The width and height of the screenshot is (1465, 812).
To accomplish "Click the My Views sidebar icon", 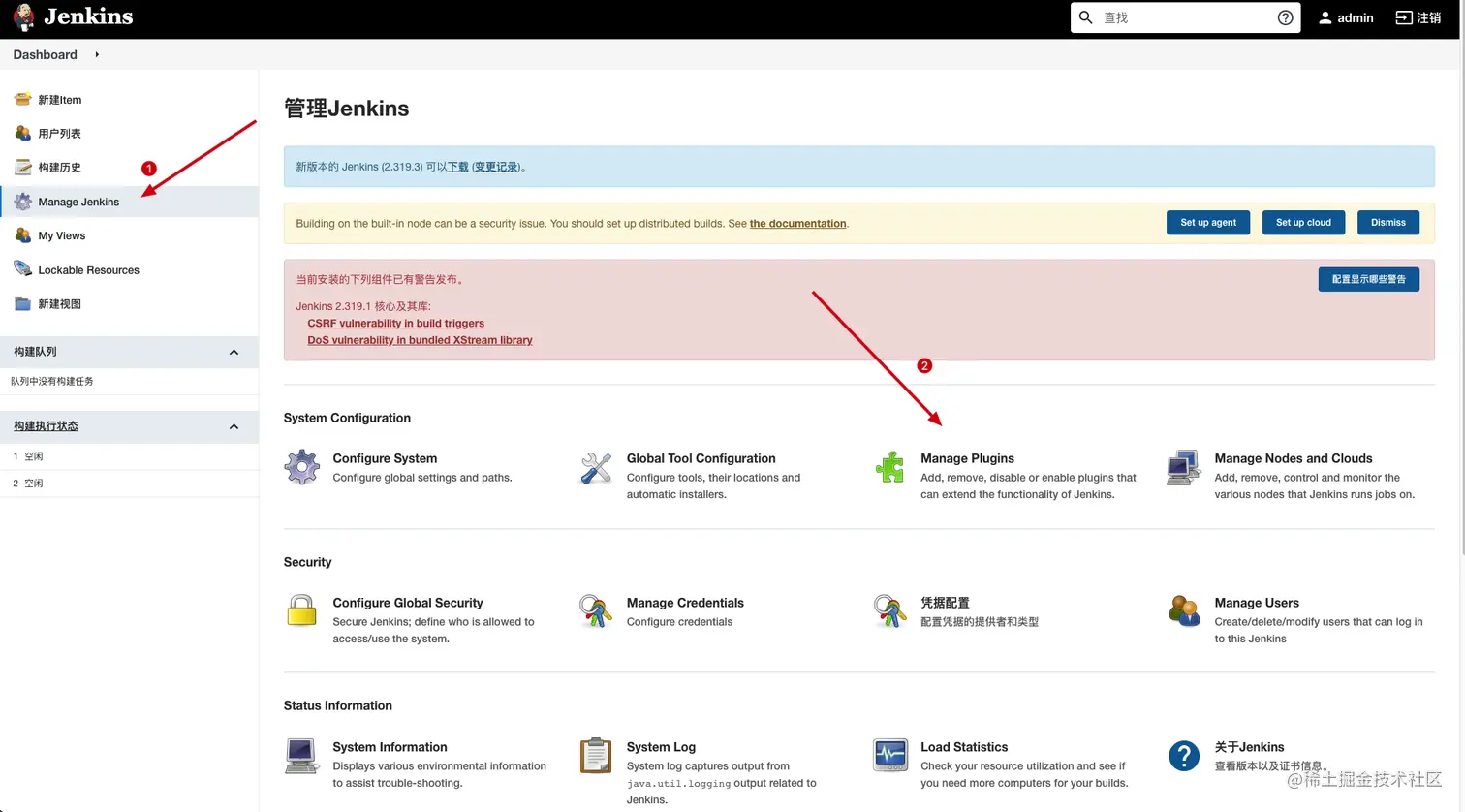I will coord(23,235).
